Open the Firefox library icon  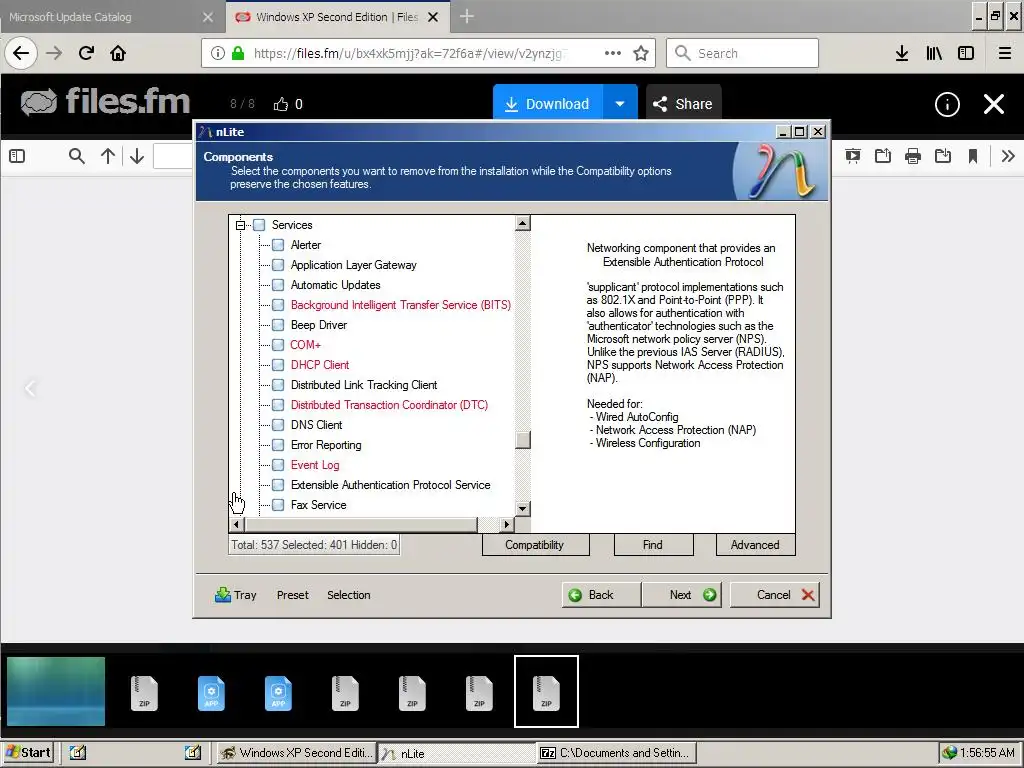[x=934, y=53]
